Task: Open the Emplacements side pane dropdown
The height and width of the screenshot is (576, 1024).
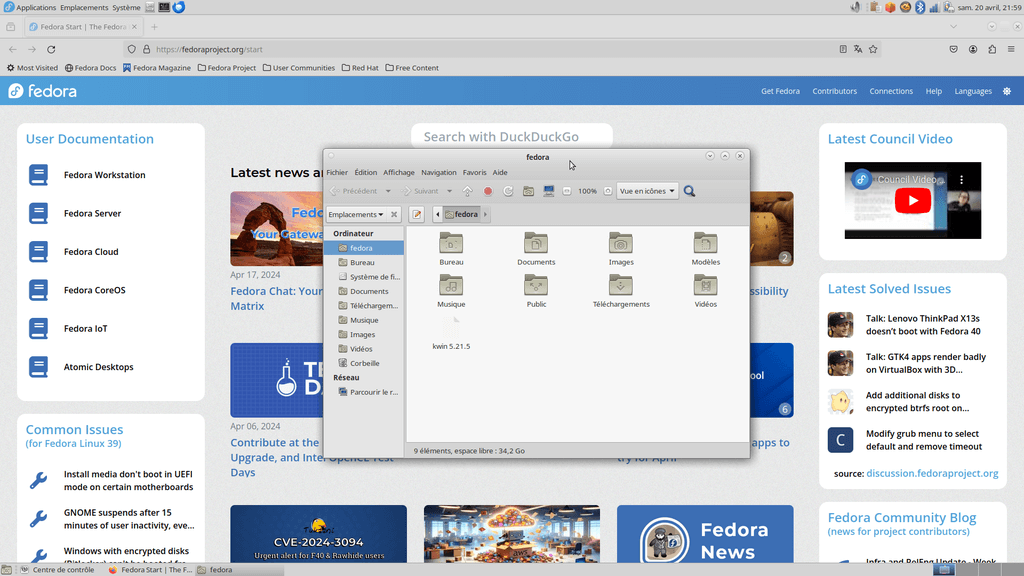Action: pos(356,214)
